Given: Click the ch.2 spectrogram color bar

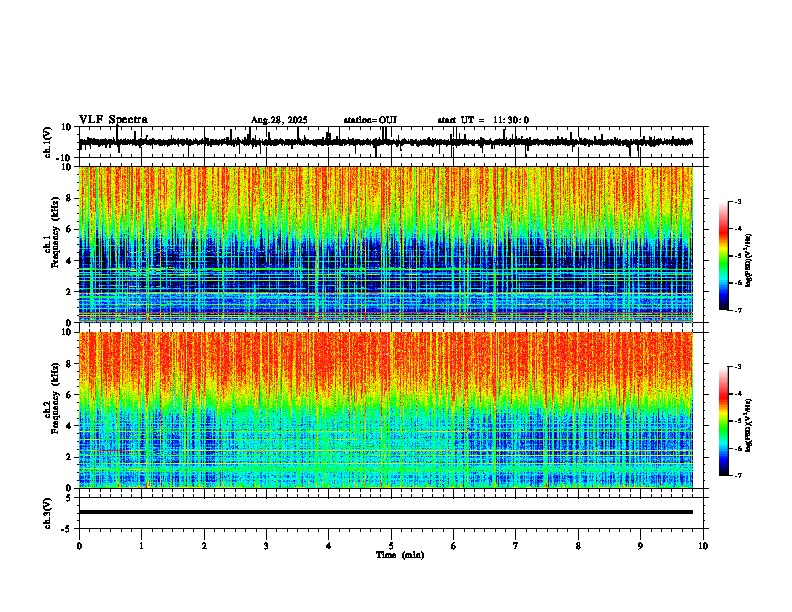Looking at the screenshot, I should [x=724, y=421].
